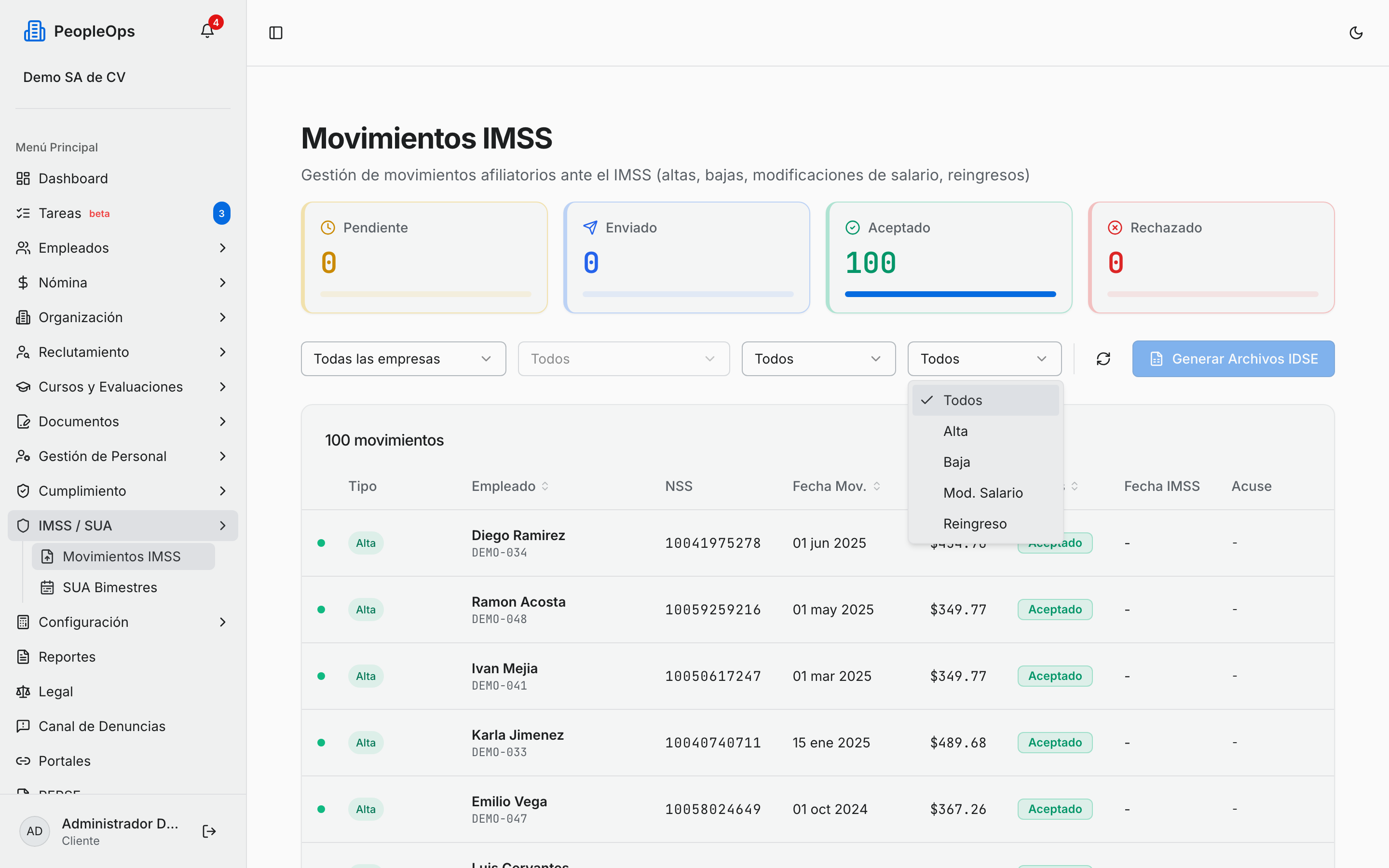Click Generar Archivos IDSE button
Screen dimensions: 1389x868
[x=1233, y=359]
